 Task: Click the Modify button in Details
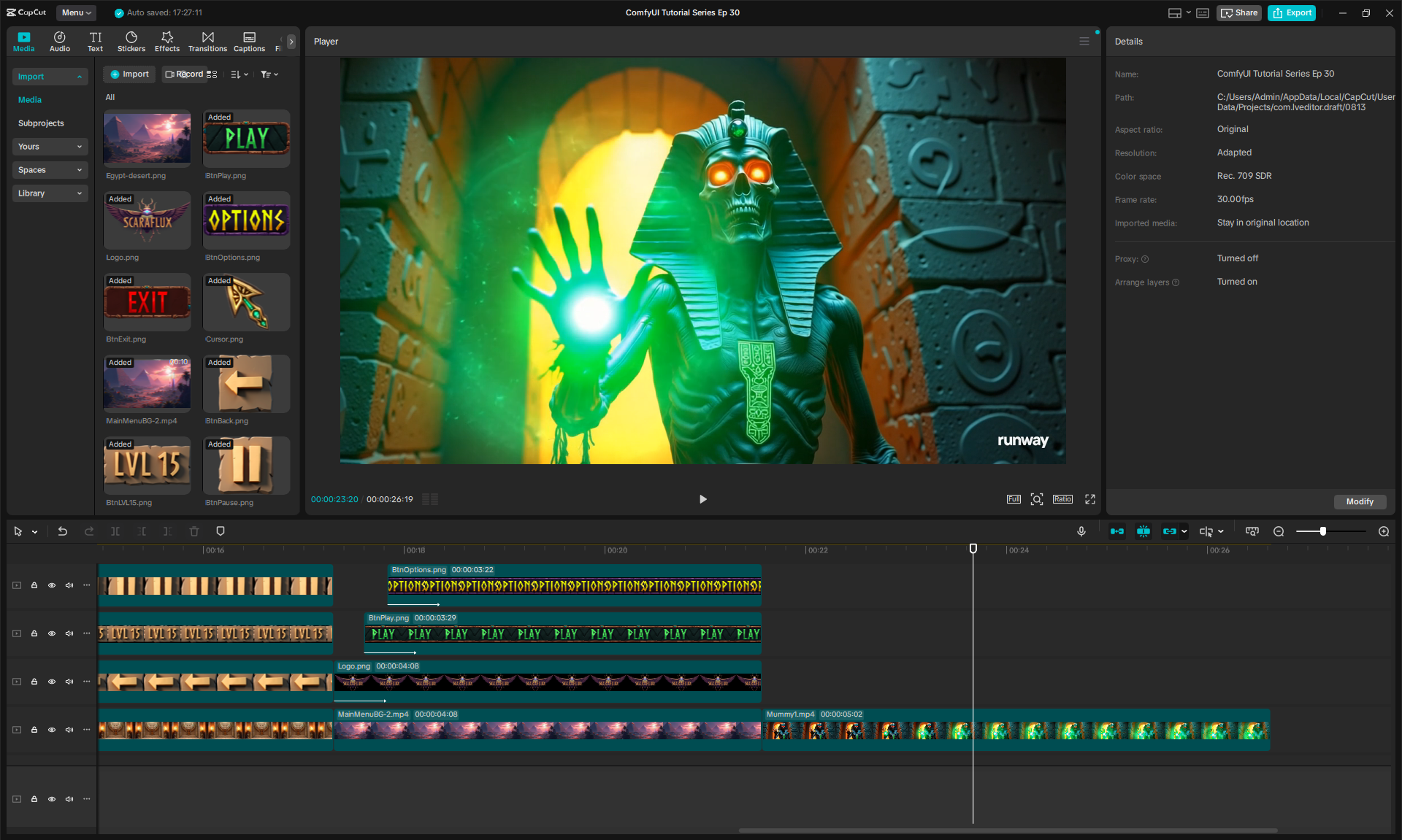[1360, 501]
